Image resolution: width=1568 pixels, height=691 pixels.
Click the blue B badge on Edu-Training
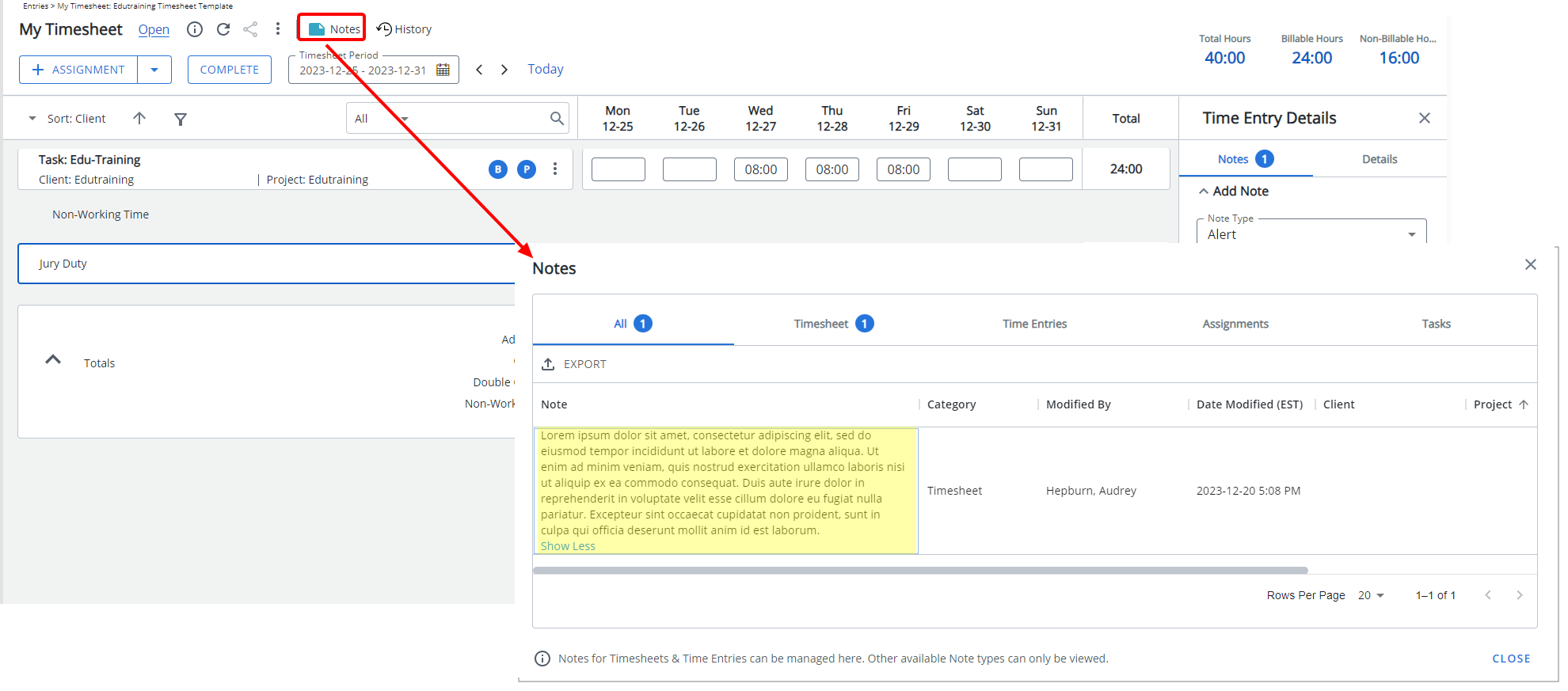click(x=498, y=169)
